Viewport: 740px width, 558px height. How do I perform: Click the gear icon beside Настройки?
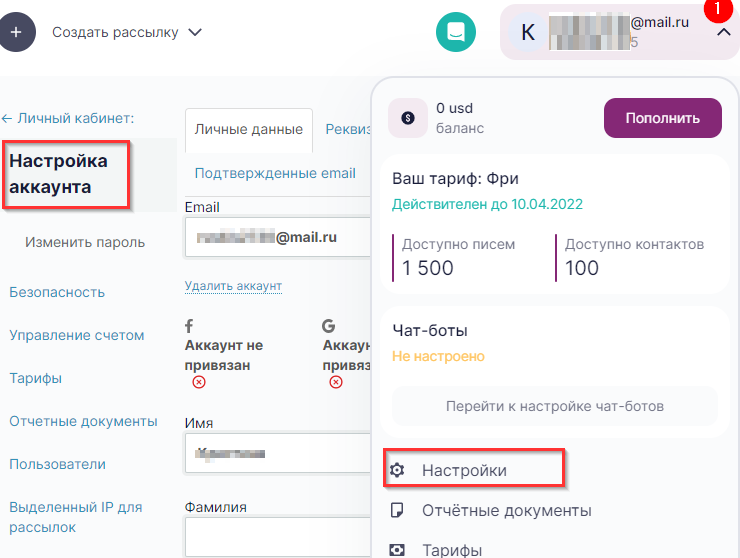[397, 470]
